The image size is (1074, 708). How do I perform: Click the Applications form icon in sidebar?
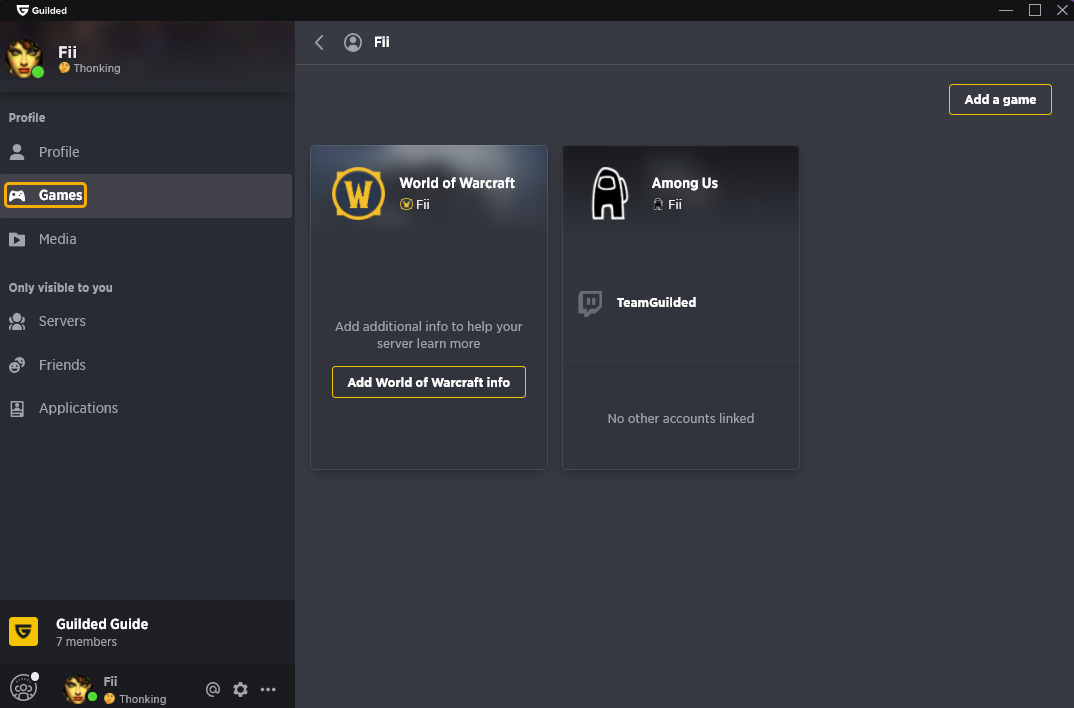(17, 409)
